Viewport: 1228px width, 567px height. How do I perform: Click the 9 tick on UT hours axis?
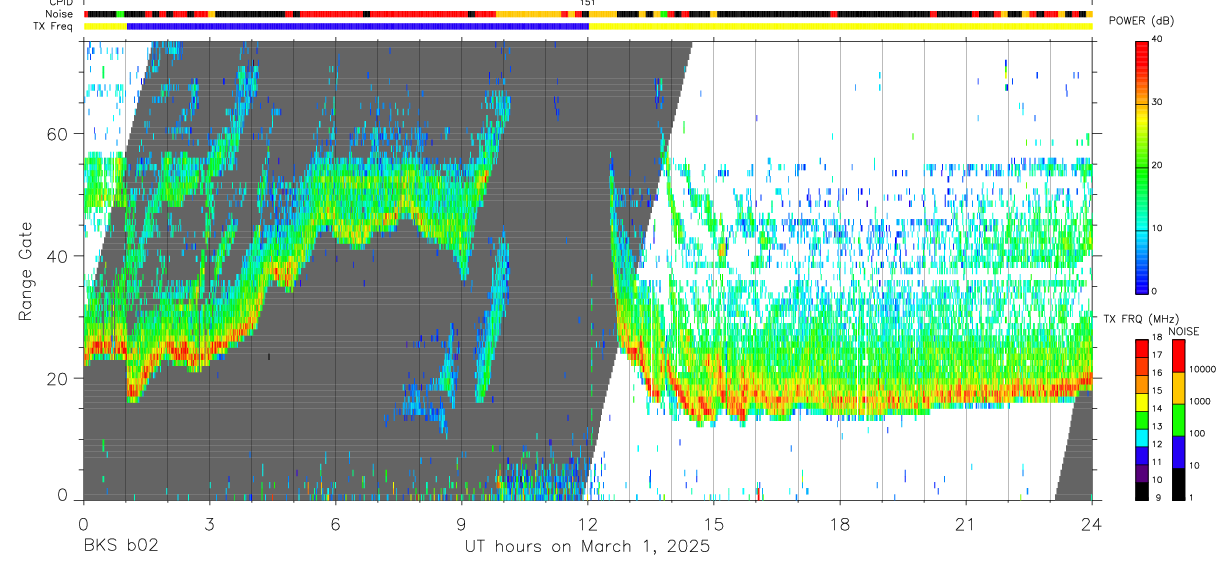(x=461, y=524)
